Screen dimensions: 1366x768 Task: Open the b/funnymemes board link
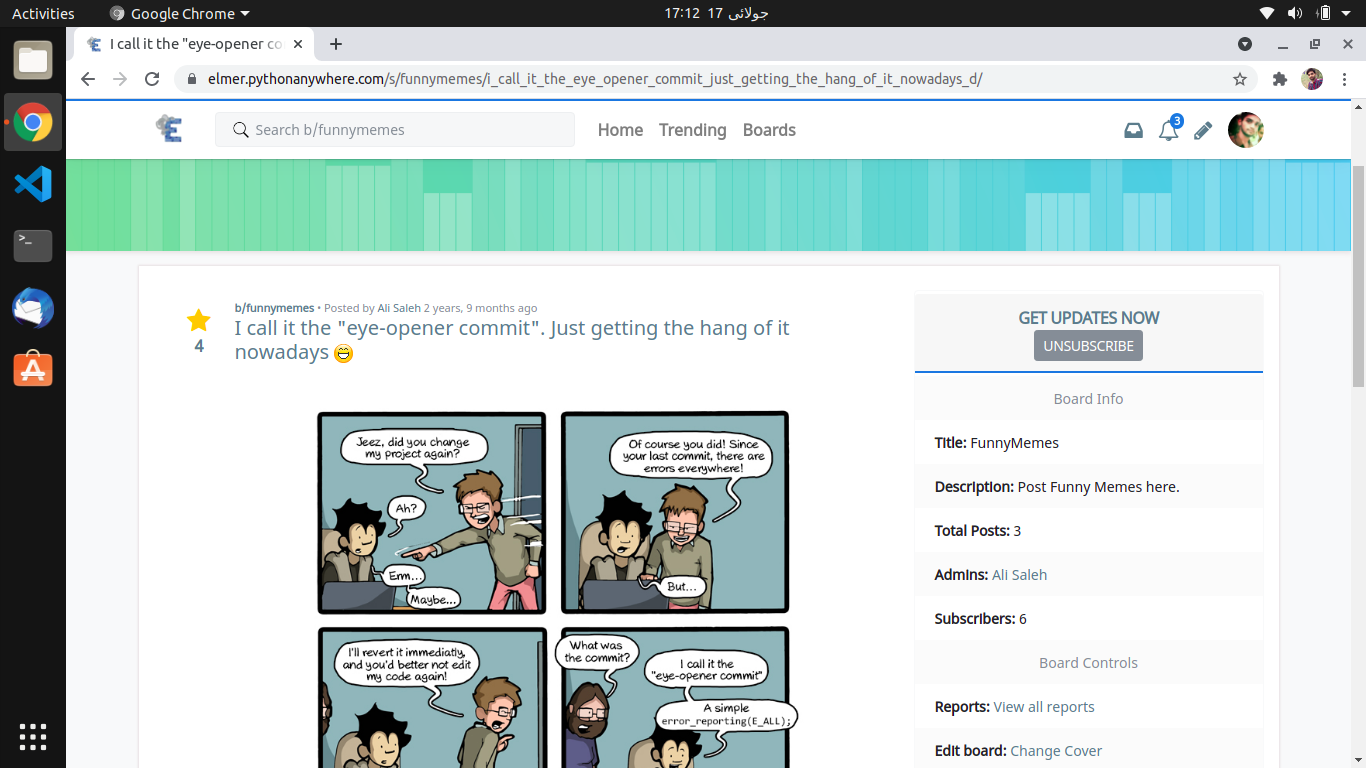274,308
